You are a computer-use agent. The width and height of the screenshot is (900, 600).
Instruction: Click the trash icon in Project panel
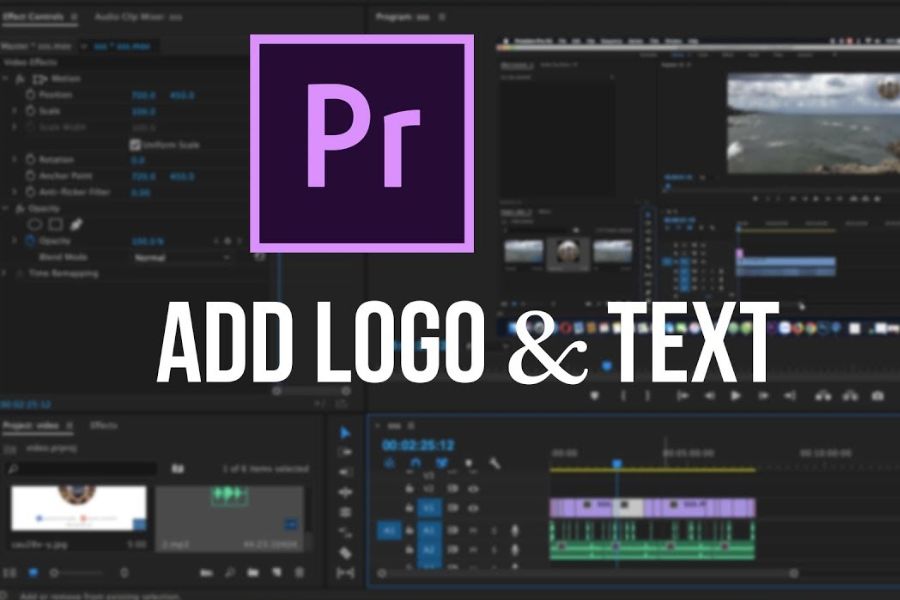(299, 572)
